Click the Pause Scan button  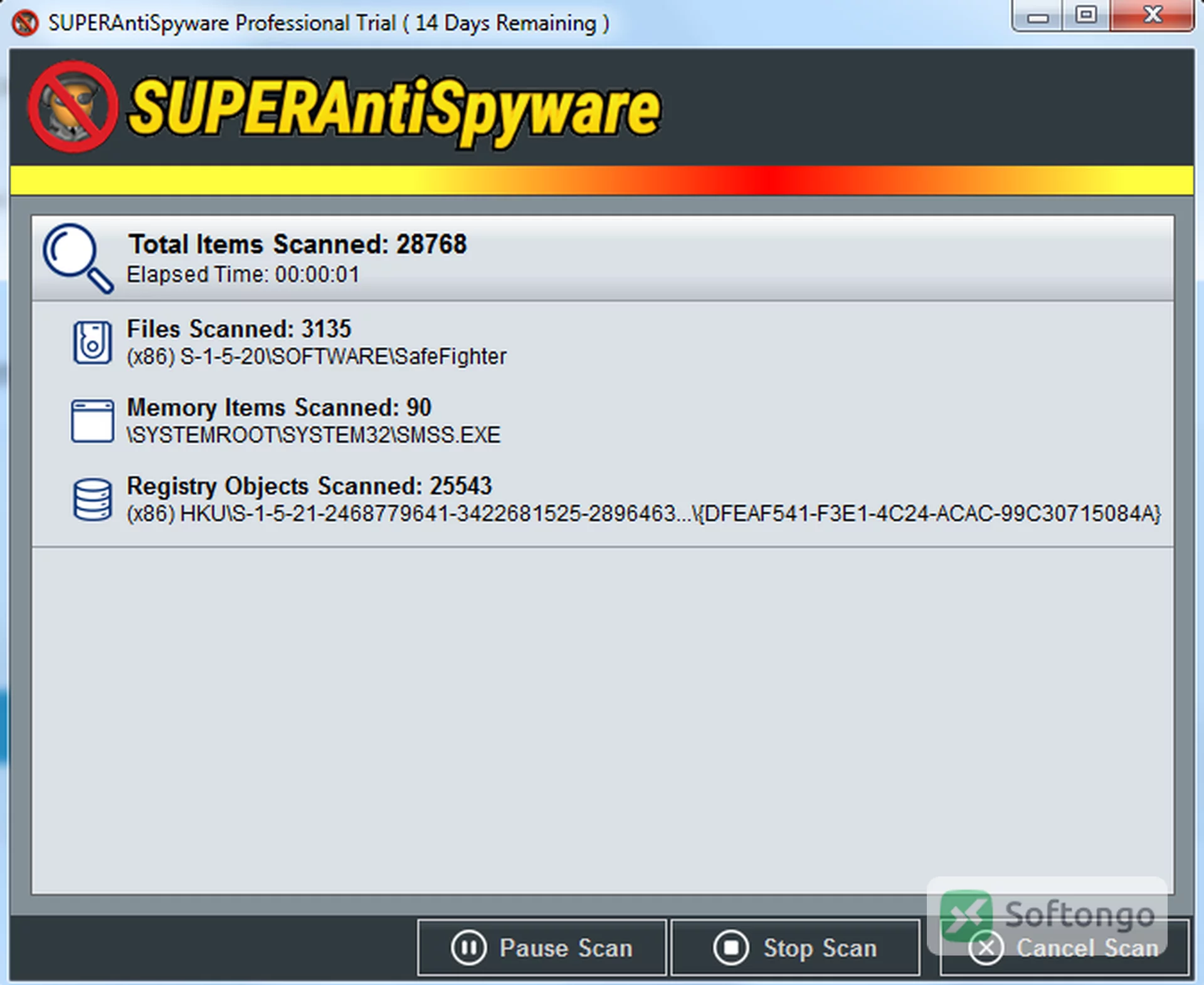542,947
